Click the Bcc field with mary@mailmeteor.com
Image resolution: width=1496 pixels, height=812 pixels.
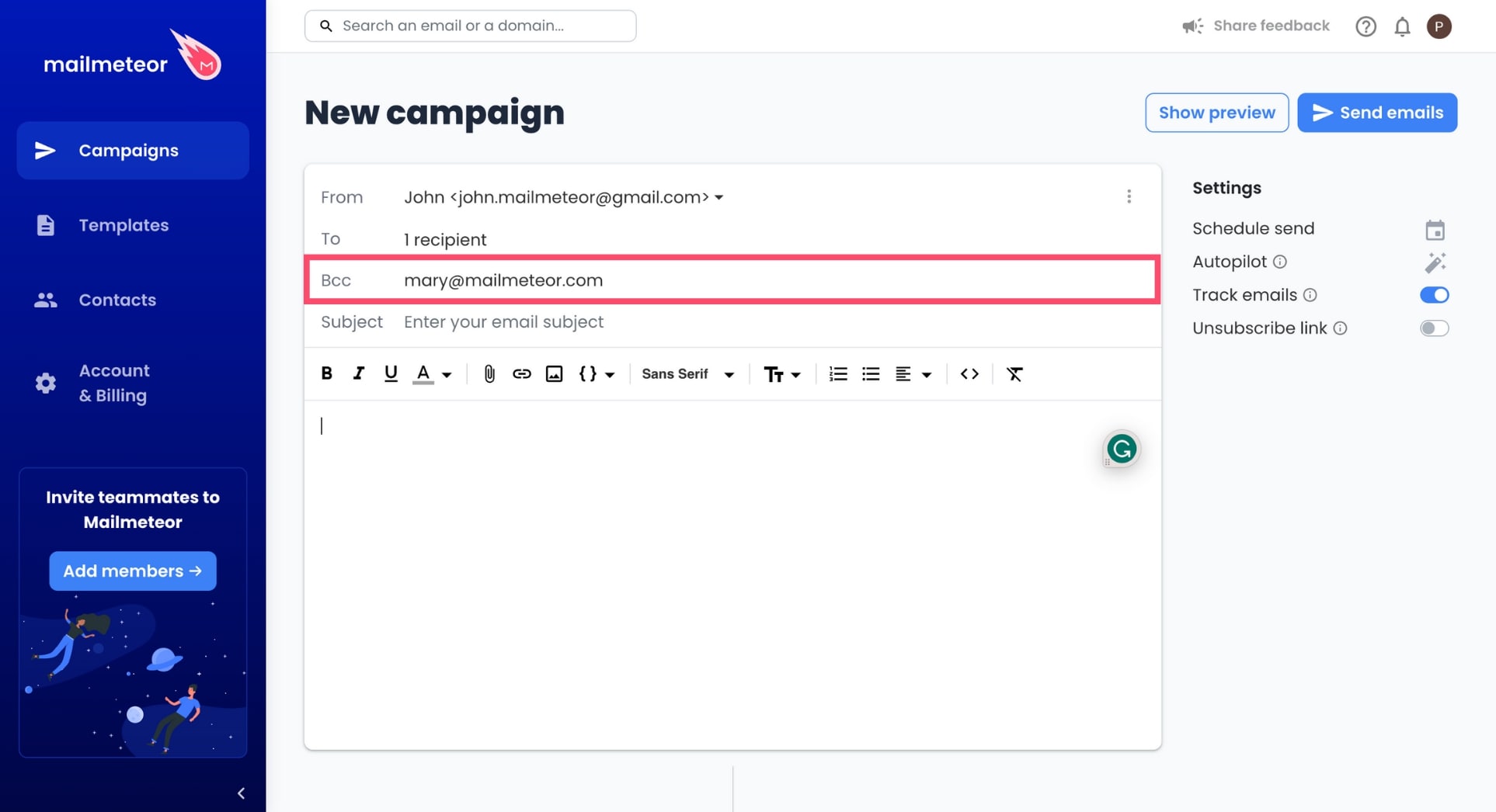pos(732,279)
